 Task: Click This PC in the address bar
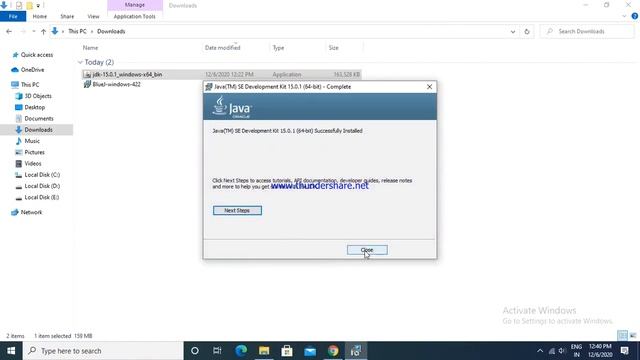(x=77, y=31)
